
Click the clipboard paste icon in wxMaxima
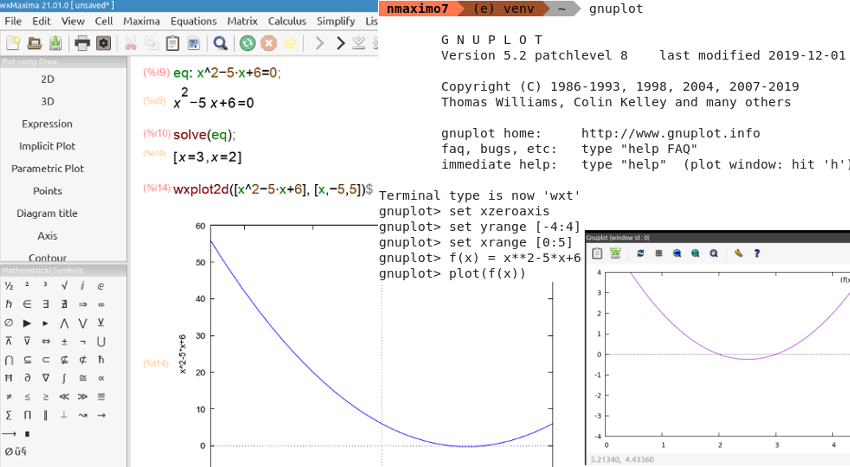coord(172,43)
